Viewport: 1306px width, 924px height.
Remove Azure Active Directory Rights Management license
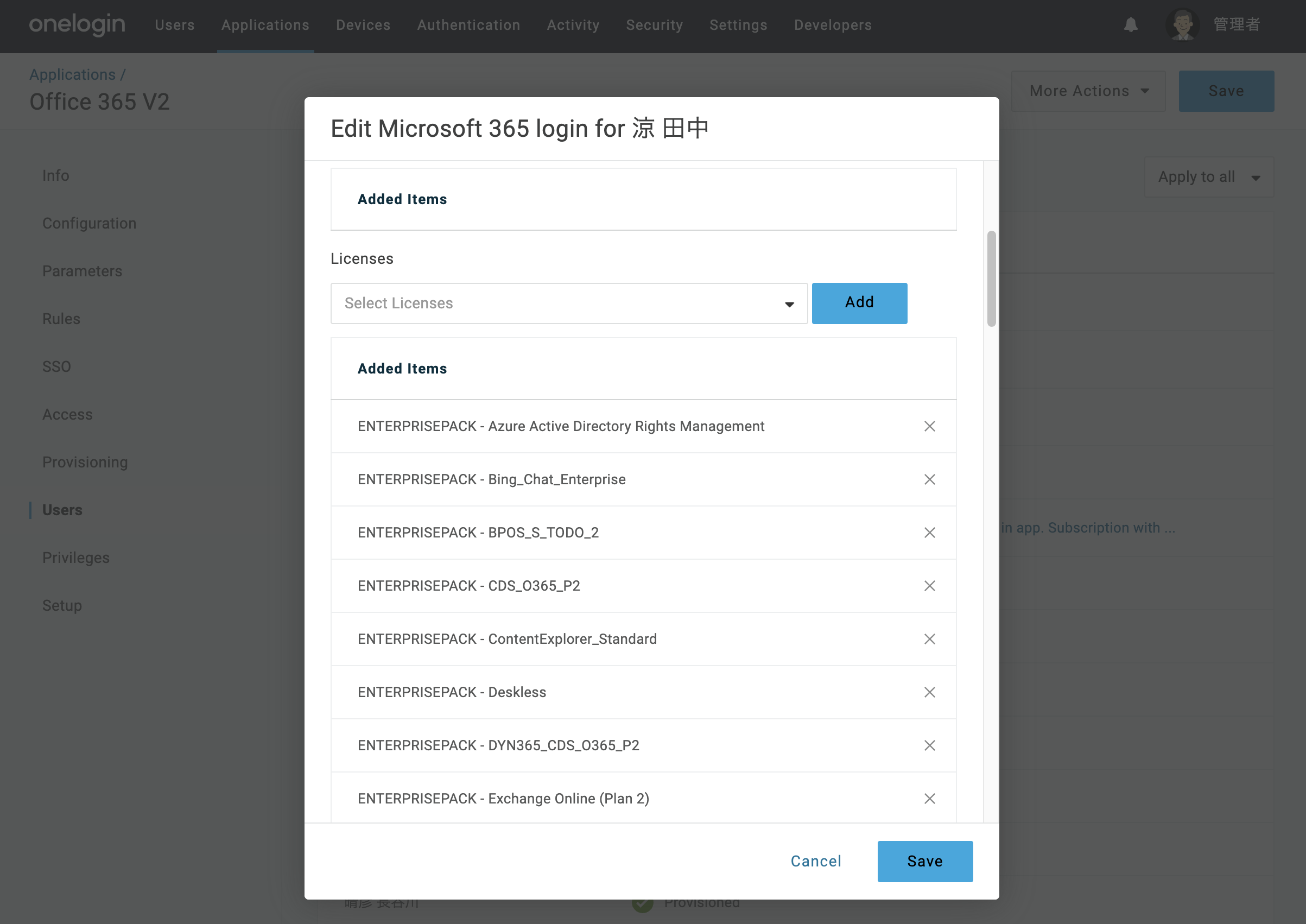coord(929,426)
